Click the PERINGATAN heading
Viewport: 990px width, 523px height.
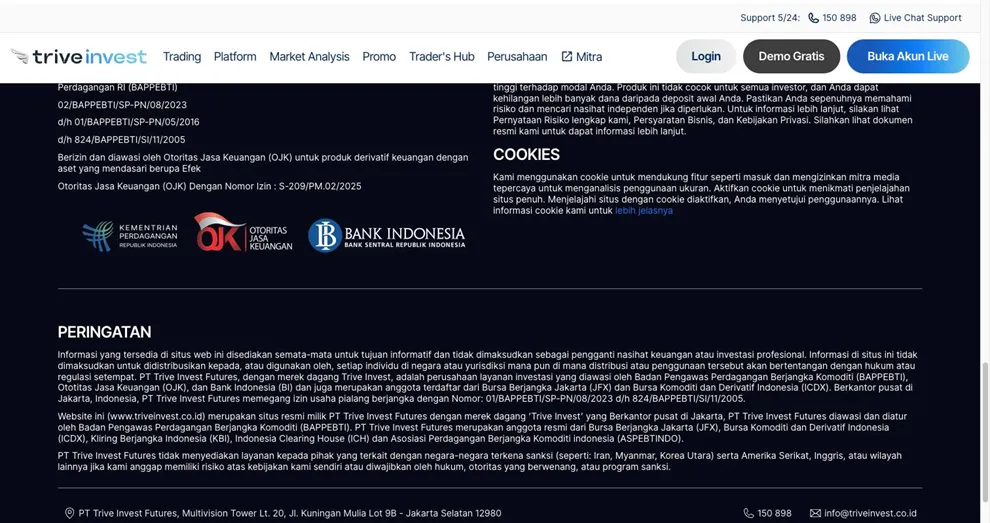(104, 332)
